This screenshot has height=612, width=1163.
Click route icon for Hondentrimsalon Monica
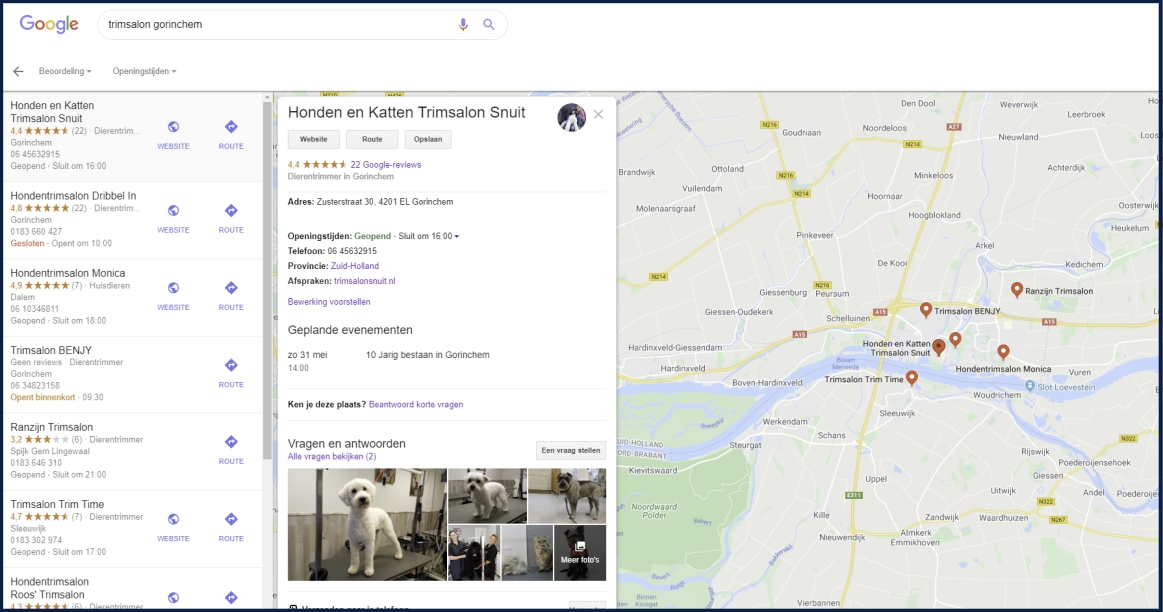click(x=231, y=288)
